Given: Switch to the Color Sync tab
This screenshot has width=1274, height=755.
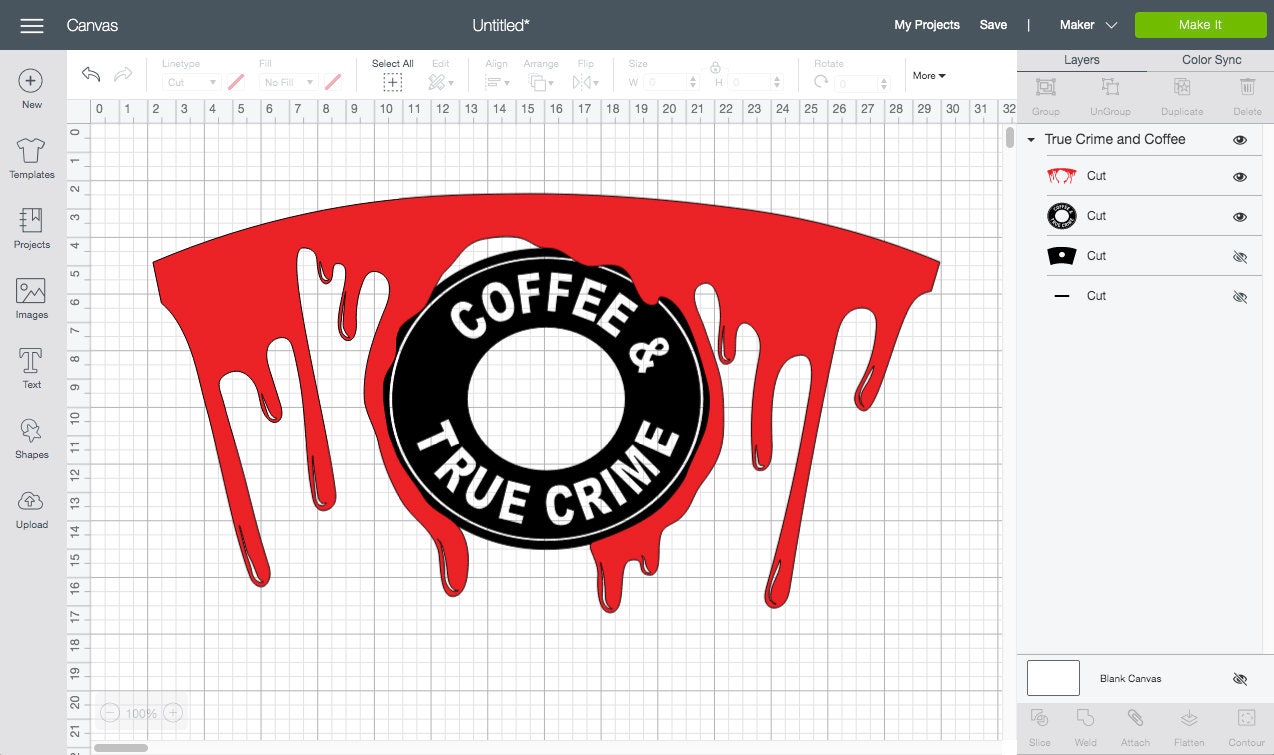Looking at the screenshot, I should click(1211, 59).
